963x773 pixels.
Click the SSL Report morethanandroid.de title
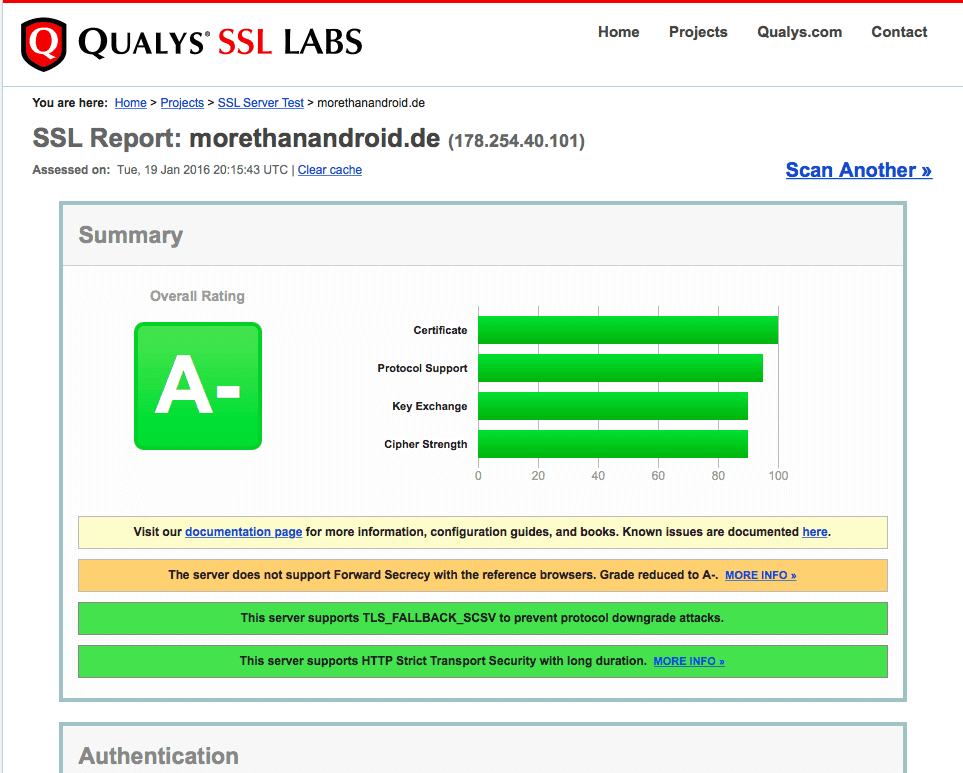coord(236,138)
